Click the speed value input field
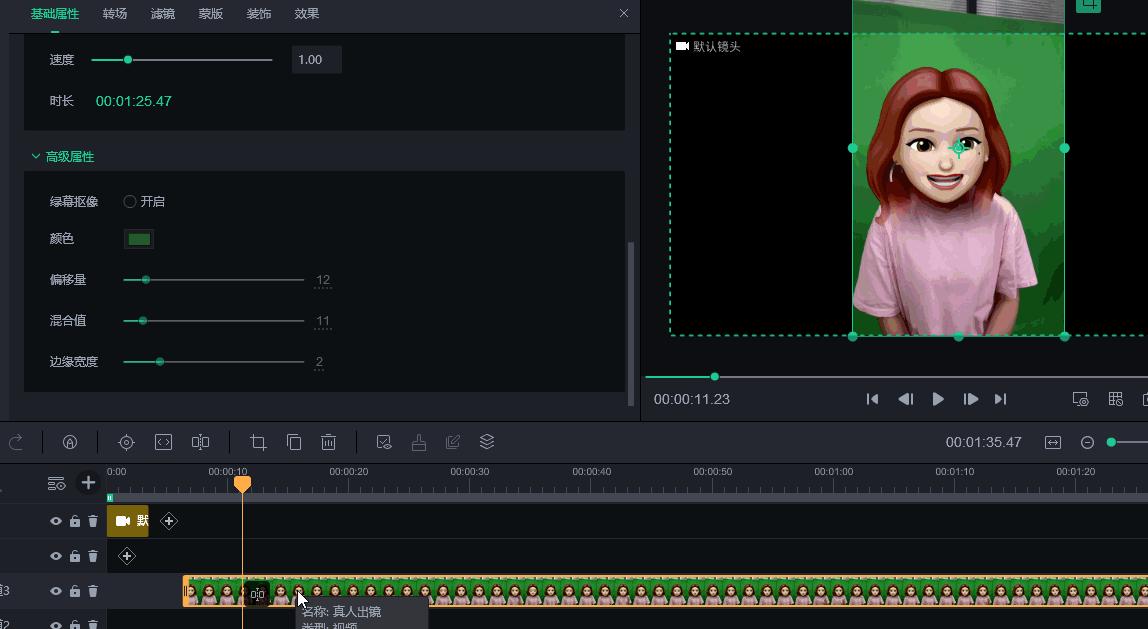The image size is (1148, 629). (316, 60)
